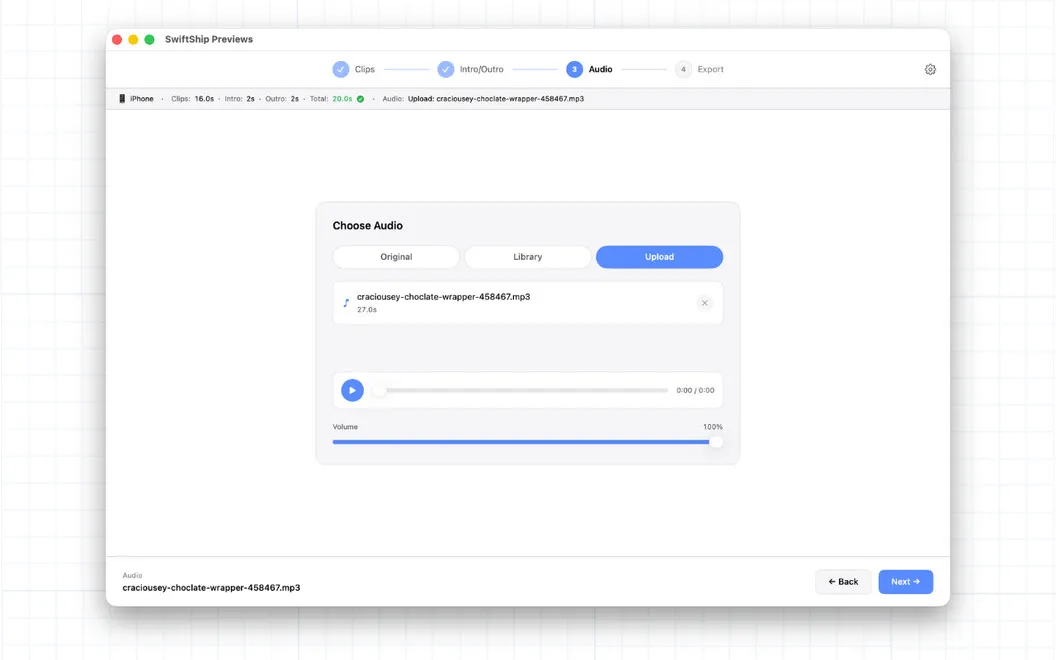Maximize the window with the green button

(150, 40)
